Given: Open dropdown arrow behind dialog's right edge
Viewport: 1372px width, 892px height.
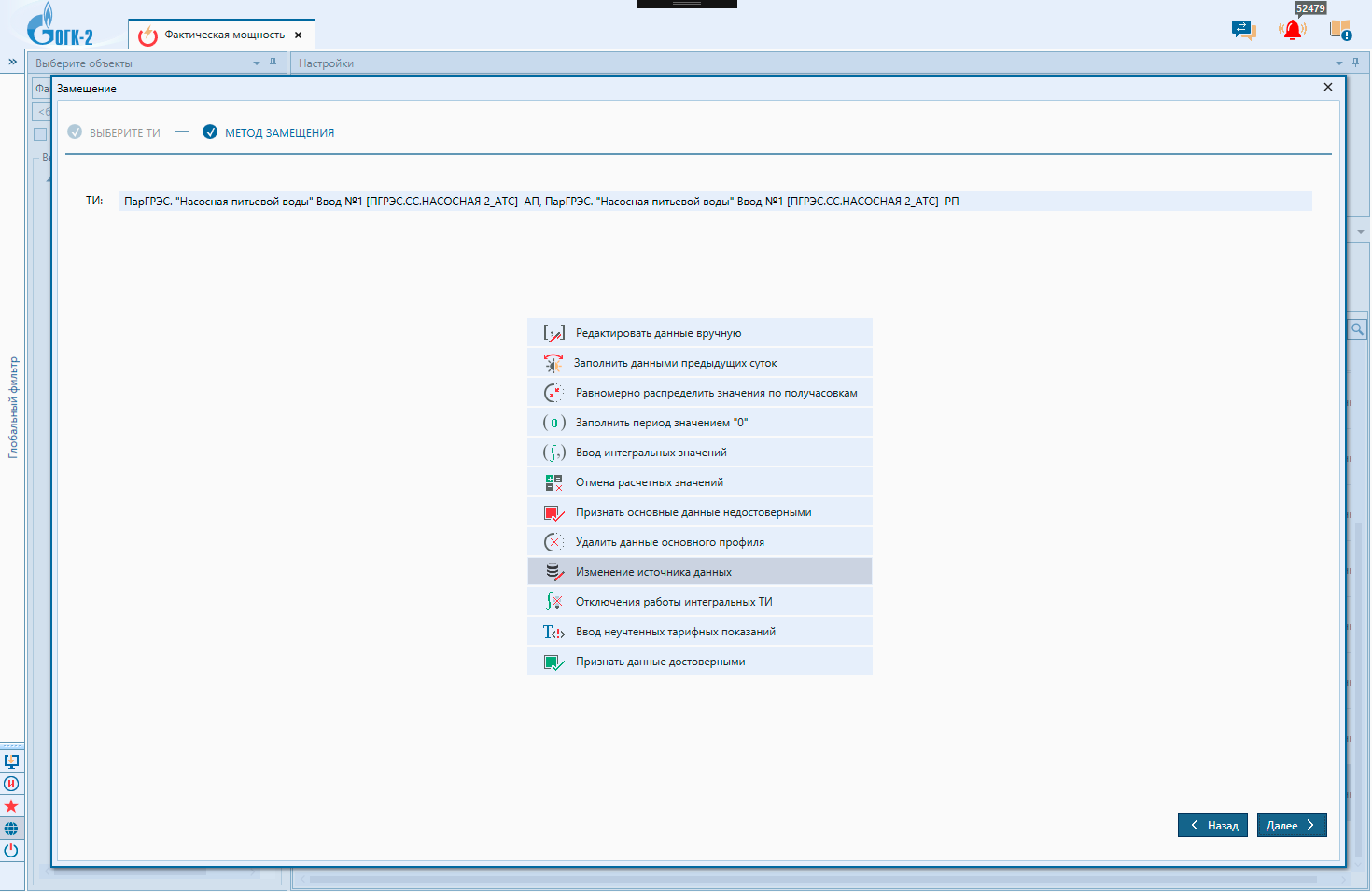Looking at the screenshot, I should coord(1361,231).
